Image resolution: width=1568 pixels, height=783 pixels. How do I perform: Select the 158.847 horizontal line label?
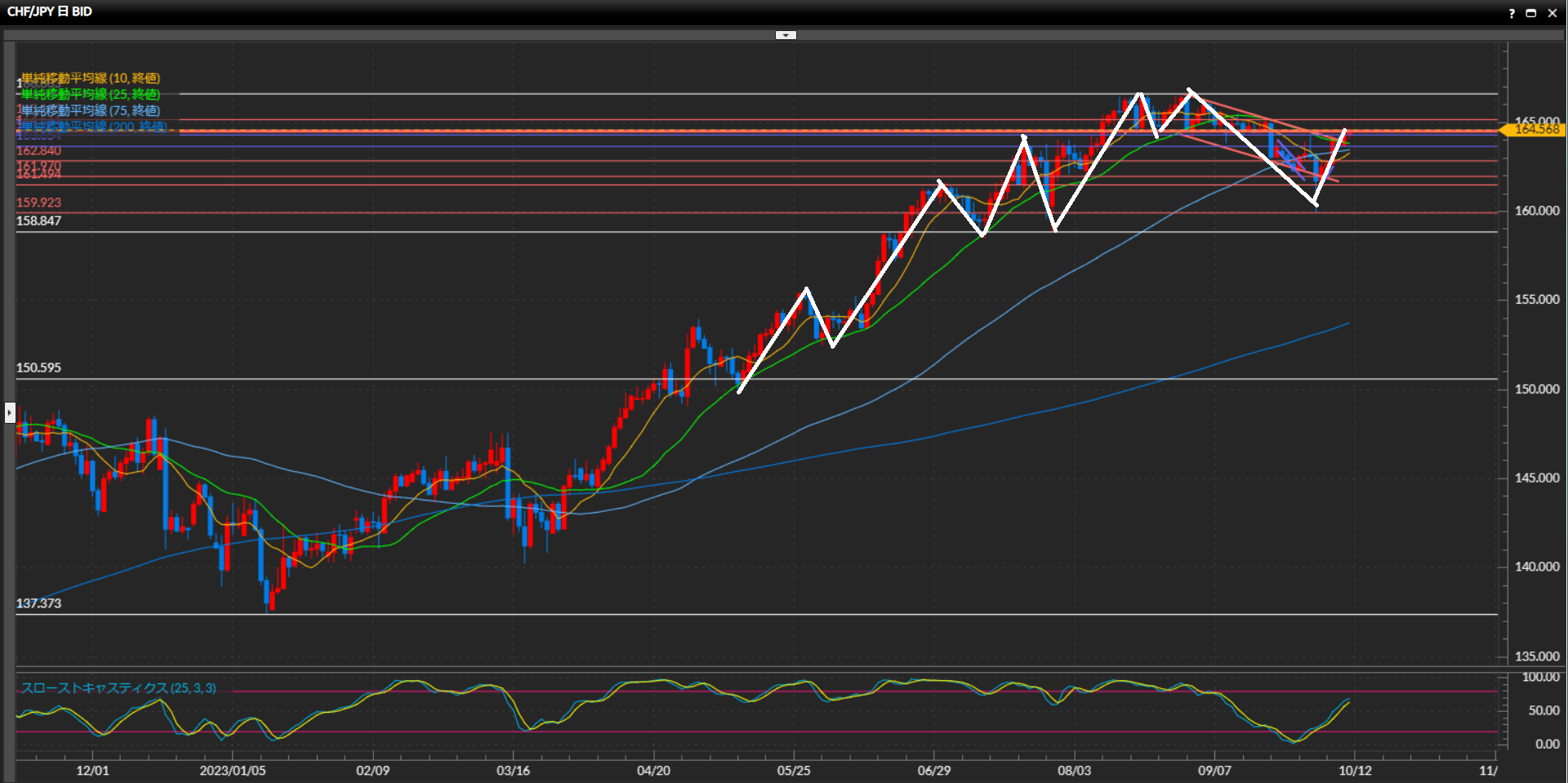tap(38, 221)
